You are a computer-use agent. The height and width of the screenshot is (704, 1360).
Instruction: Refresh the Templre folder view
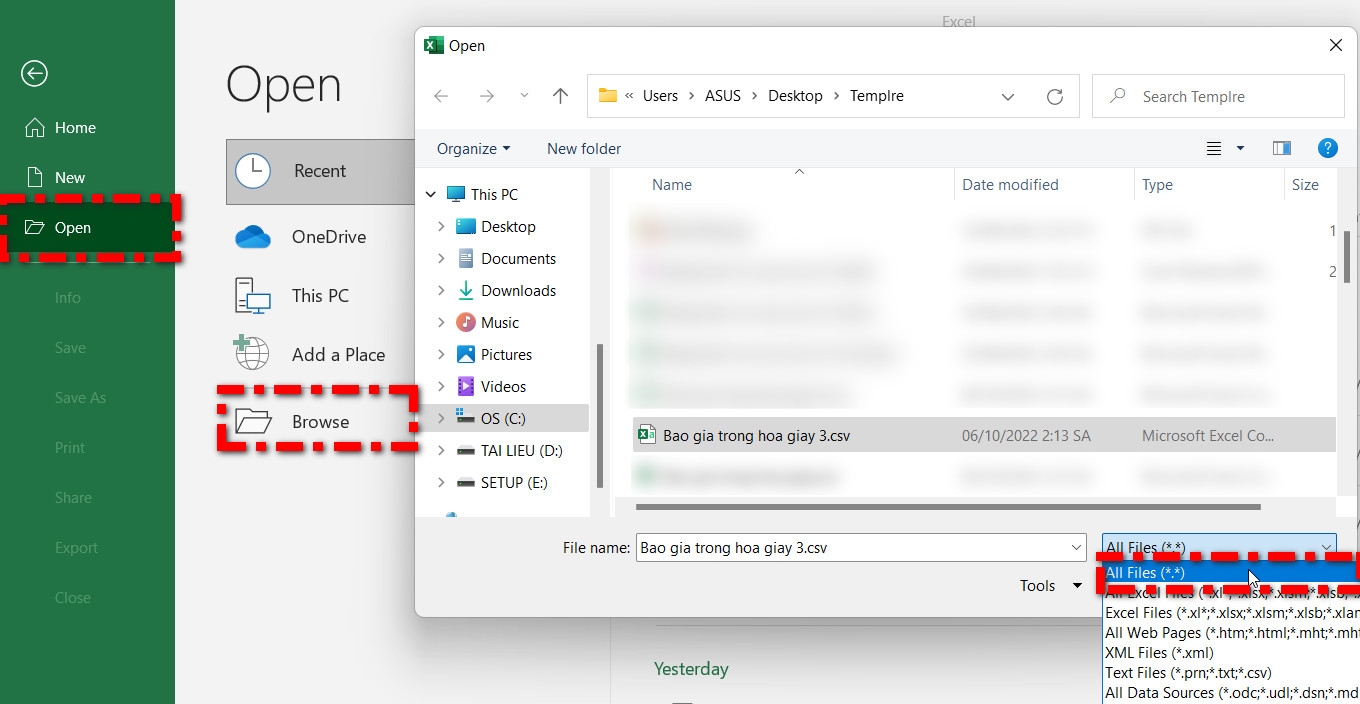[x=1054, y=96]
